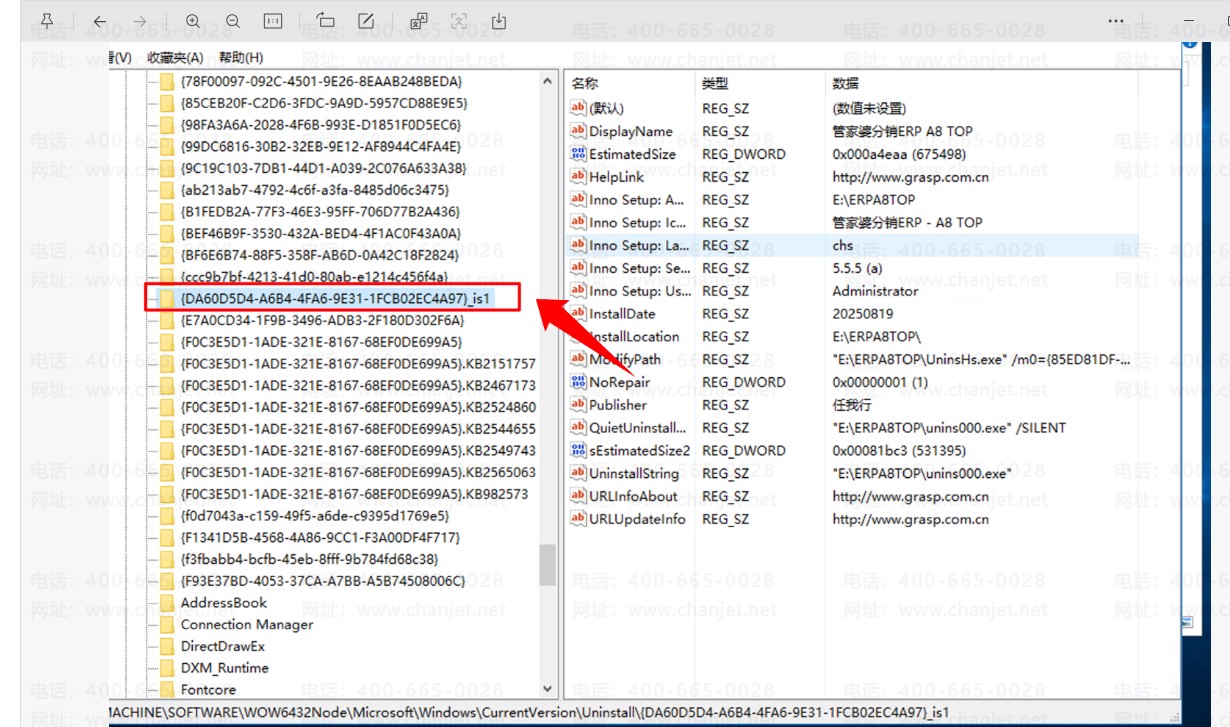Click the E:\ERPA8TOP\ install location data
Image resolution: width=1230 pixels, height=727 pixels.
coord(876,337)
